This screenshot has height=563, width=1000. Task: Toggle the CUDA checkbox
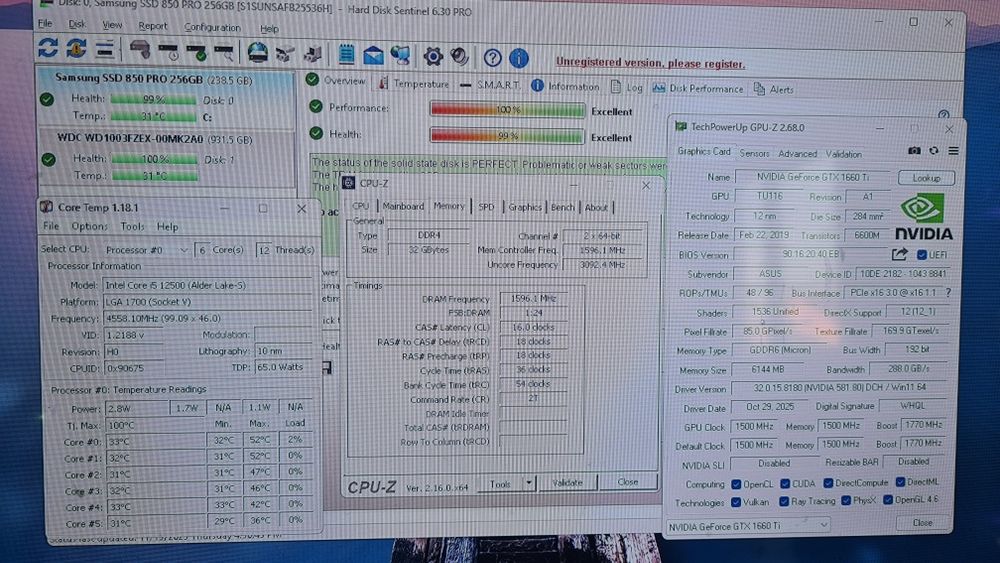pos(785,484)
